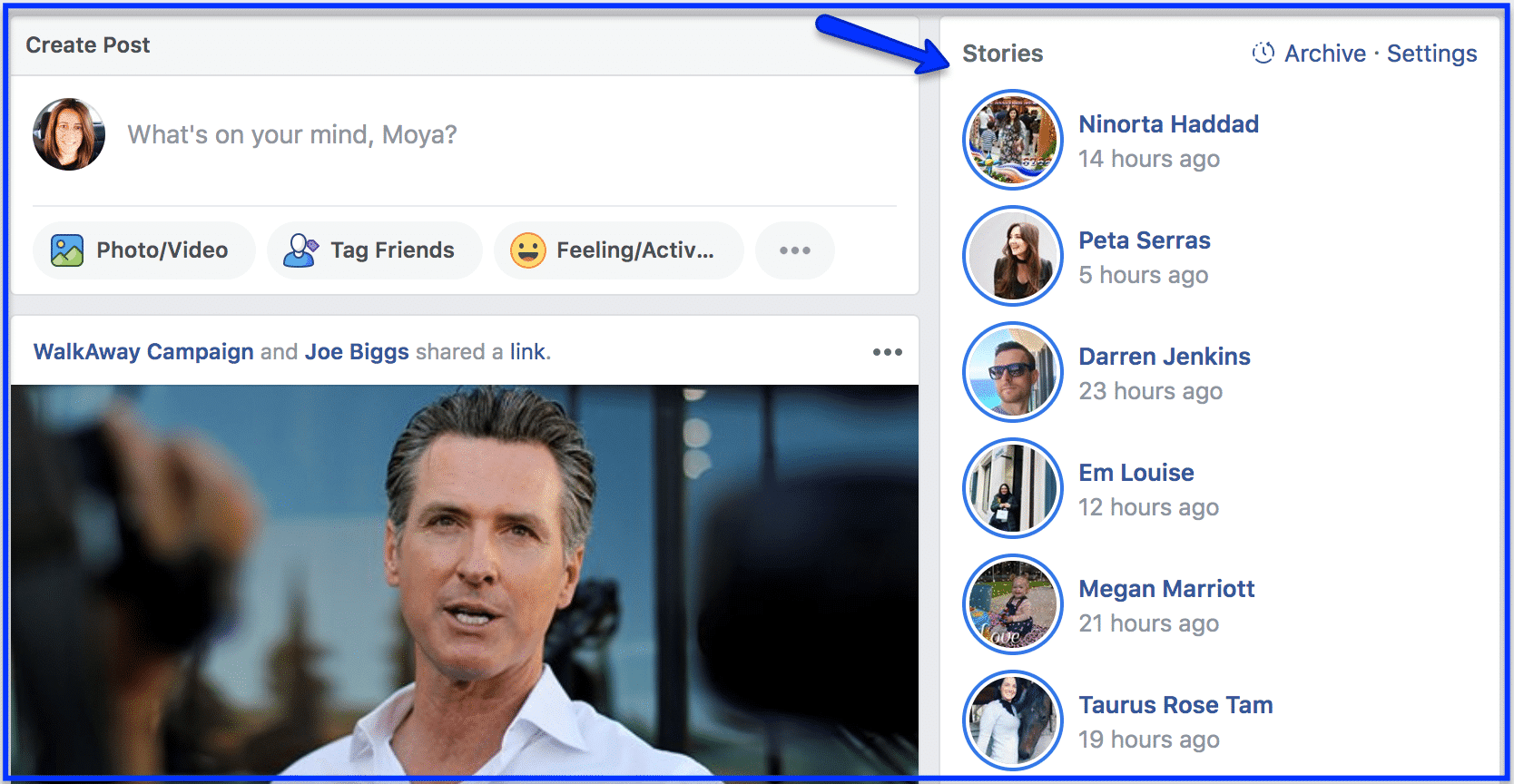Open the shared link article image
The image size is (1514, 784).
point(465,581)
